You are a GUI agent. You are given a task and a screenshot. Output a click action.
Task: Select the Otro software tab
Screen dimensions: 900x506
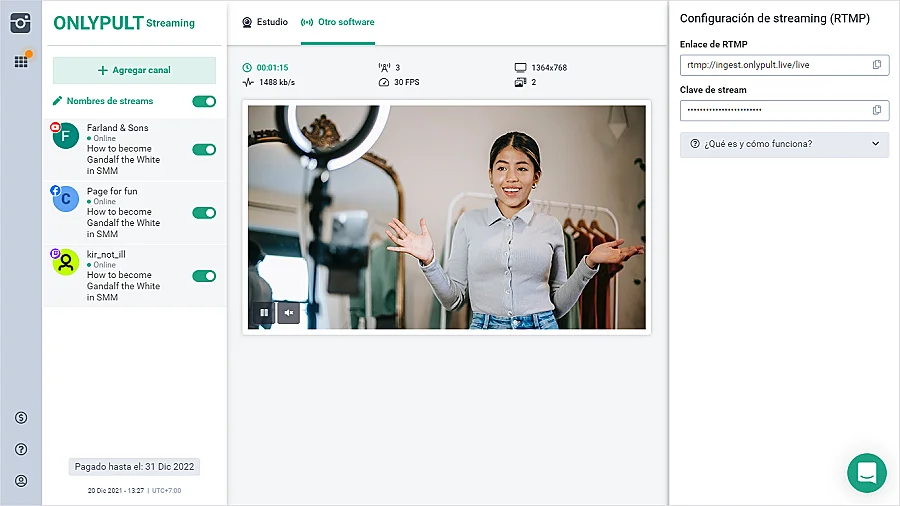[x=337, y=22]
